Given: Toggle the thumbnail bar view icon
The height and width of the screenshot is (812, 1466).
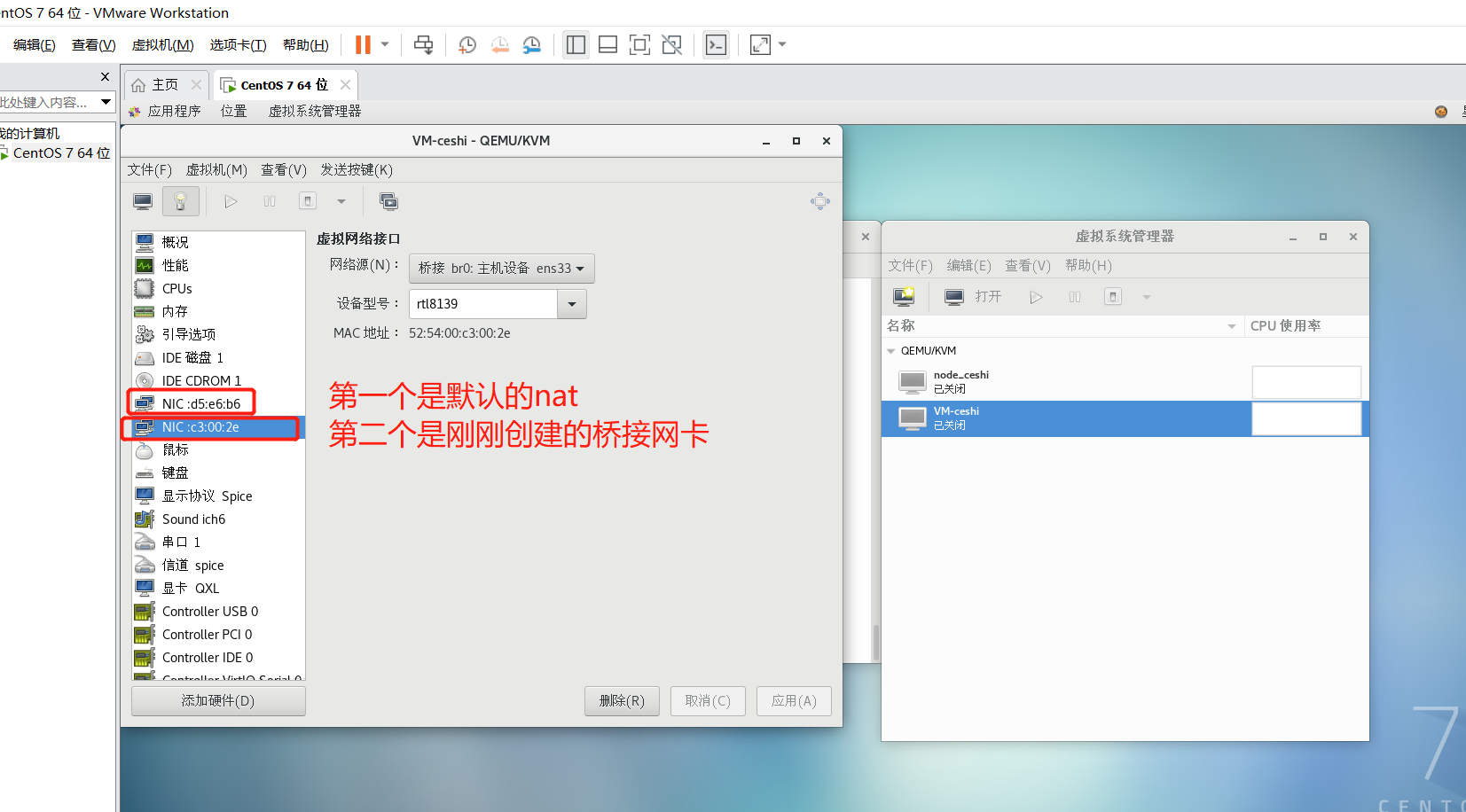Looking at the screenshot, I should (x=608, y=44).
